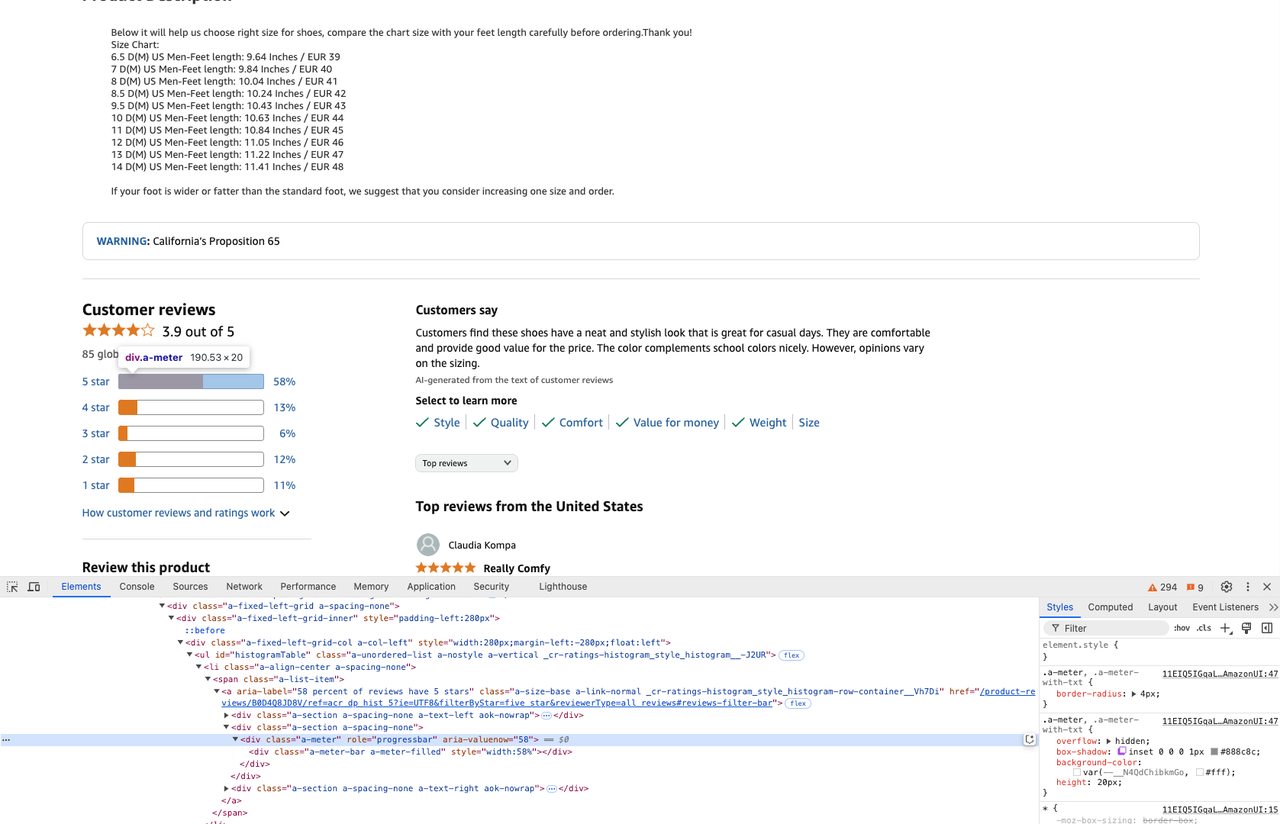Open DevTools three-dot customize menu
Screen dimensions: 1280x824
tap(1247, 587)
